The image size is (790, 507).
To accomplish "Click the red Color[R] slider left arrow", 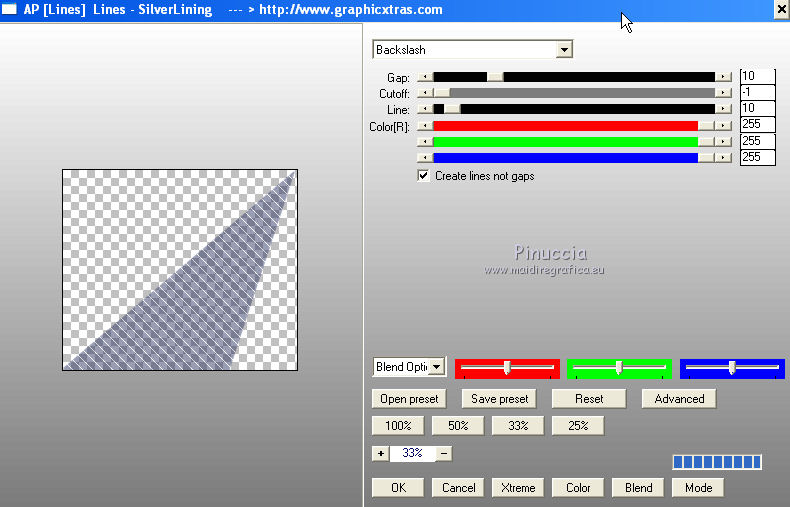I will (426, 126).
